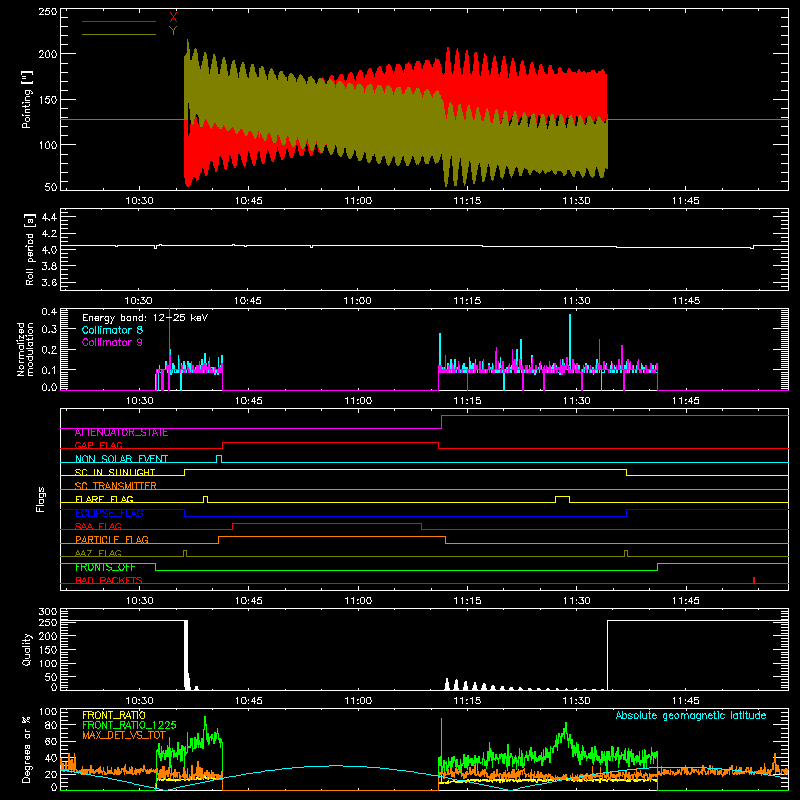Click the BAD_PACKETS flag label

point(109,580)
